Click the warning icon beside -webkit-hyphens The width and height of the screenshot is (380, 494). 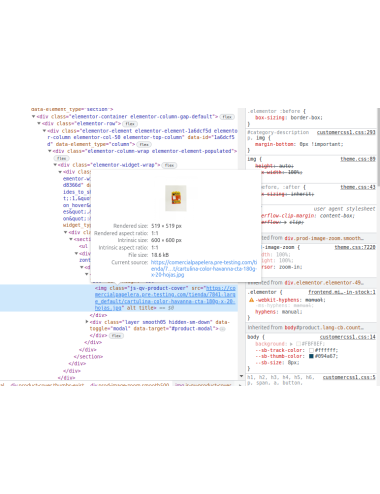pos(251,300)
